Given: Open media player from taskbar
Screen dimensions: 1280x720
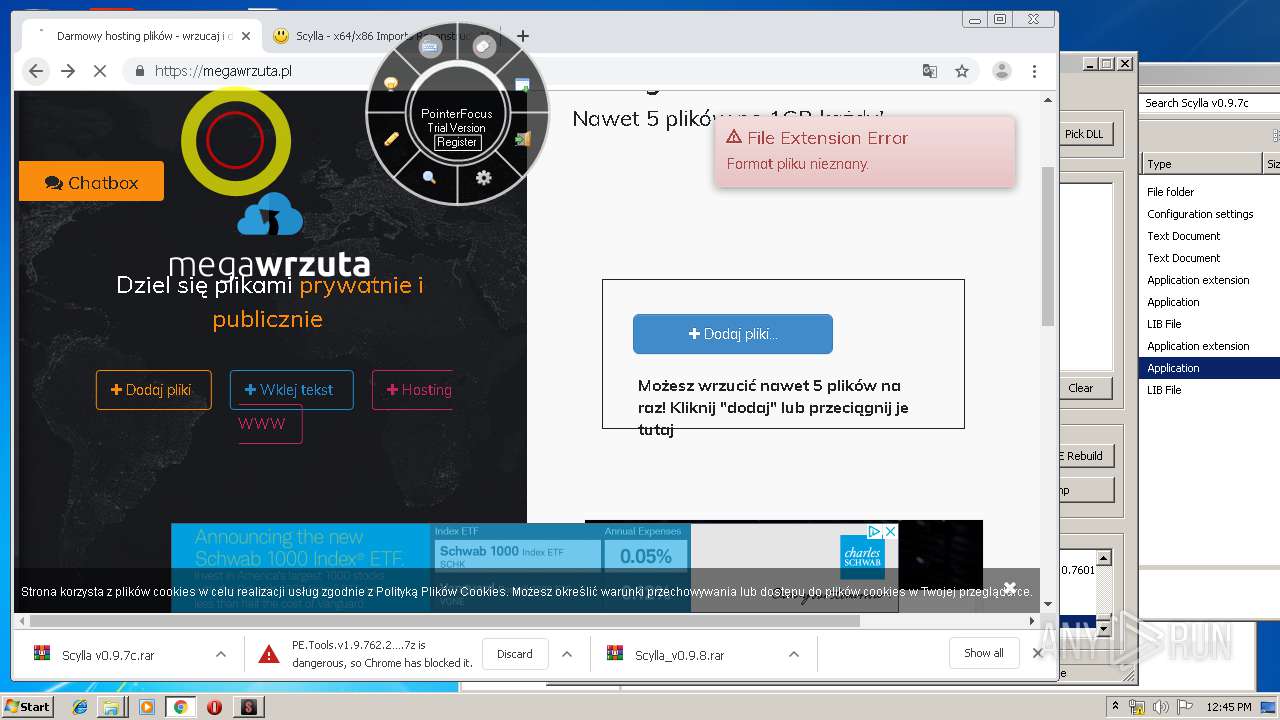Looking at the screenshot, I should tap(147, 707).
